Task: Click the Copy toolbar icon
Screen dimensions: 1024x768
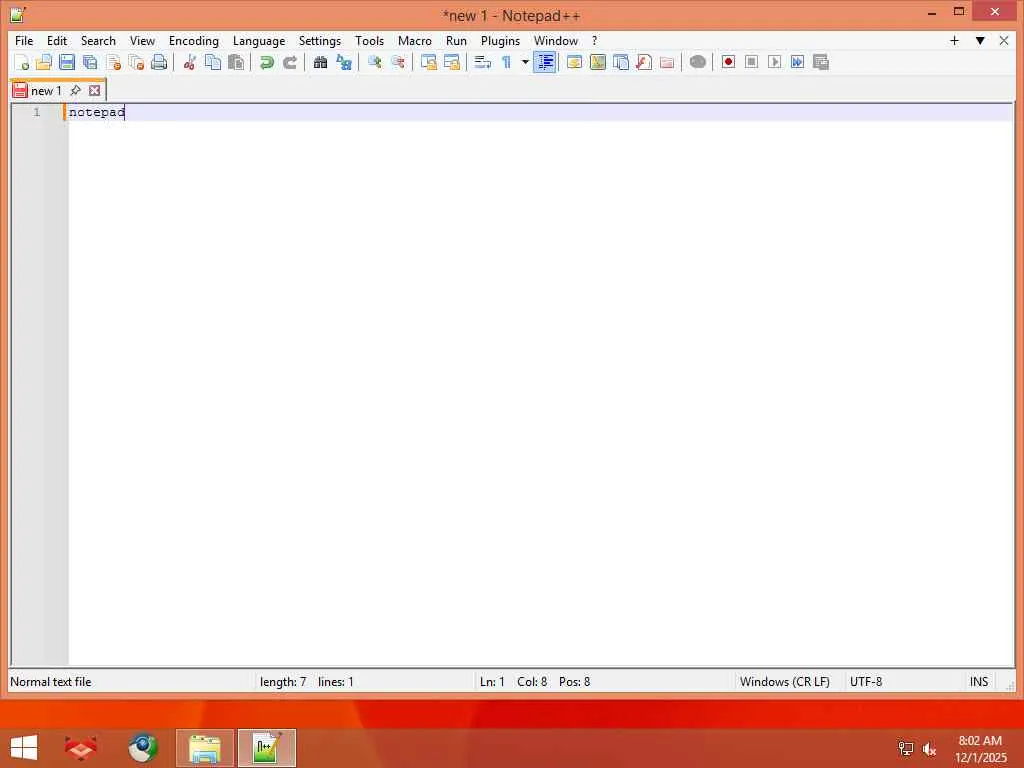Action: click(x=213, y=62)
